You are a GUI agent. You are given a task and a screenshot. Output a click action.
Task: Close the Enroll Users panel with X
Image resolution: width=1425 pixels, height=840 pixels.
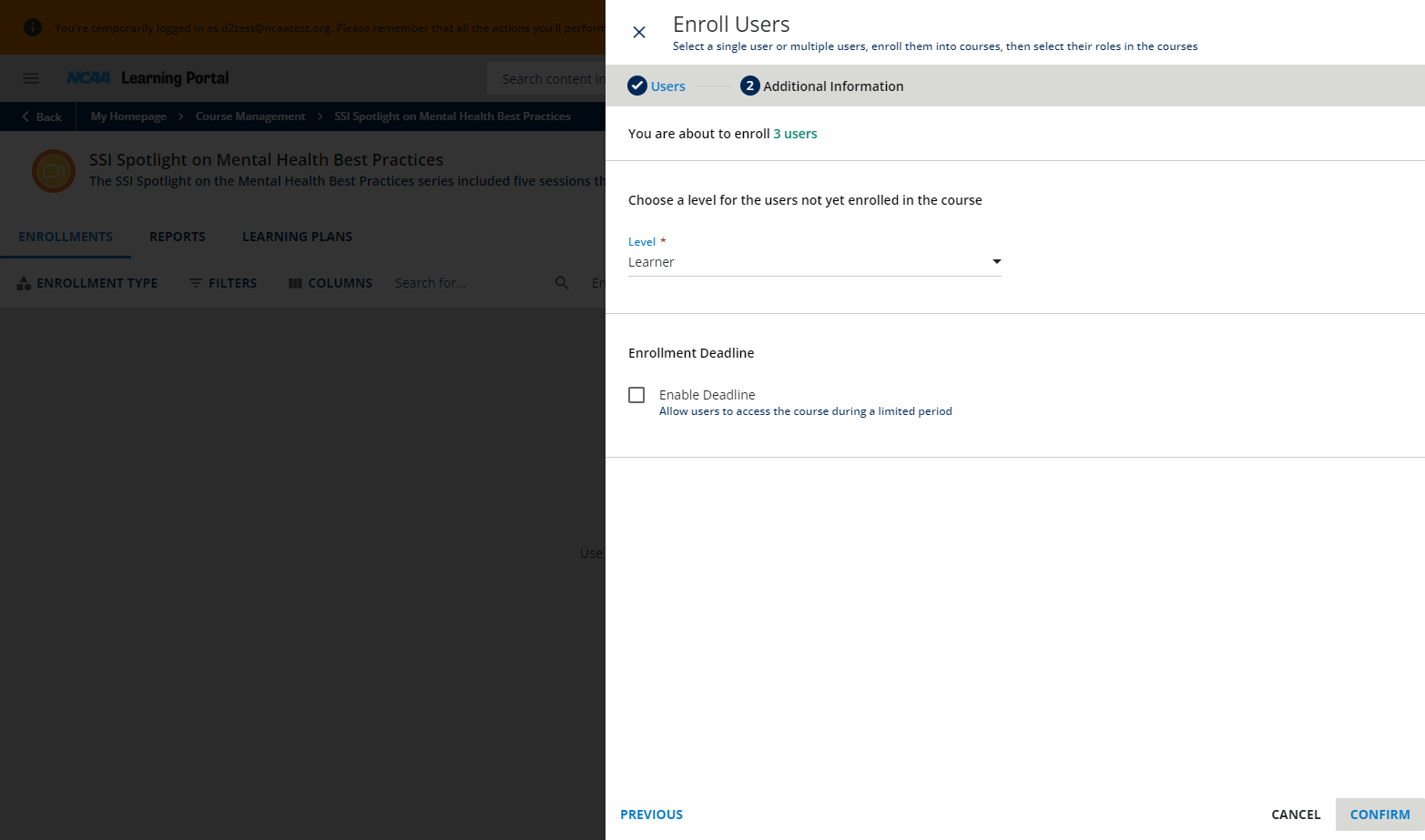click(639, 33)
